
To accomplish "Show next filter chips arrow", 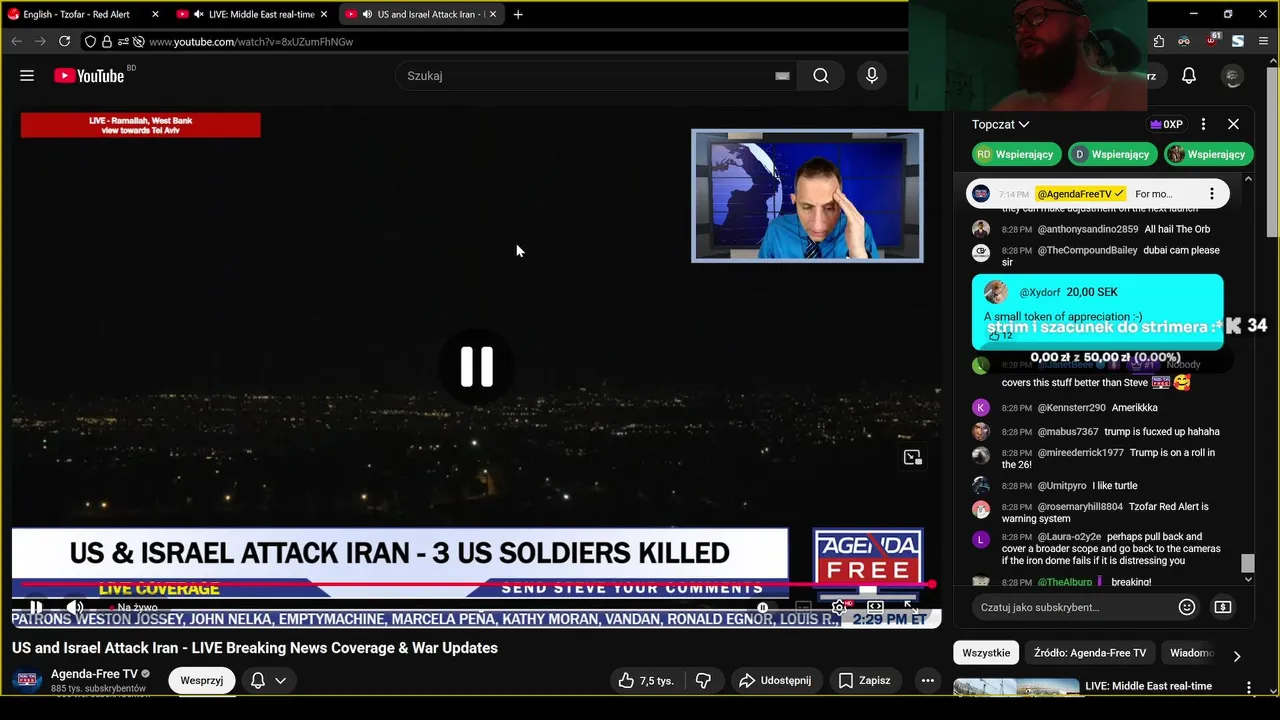I will [x=1237, y=656].
